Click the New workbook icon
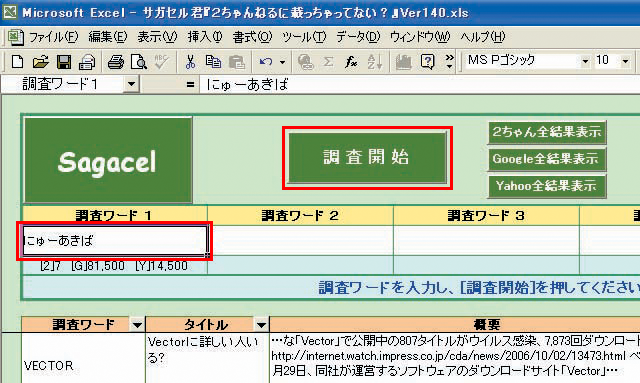This screenshot has height=383, width=640. coord(17,62)
